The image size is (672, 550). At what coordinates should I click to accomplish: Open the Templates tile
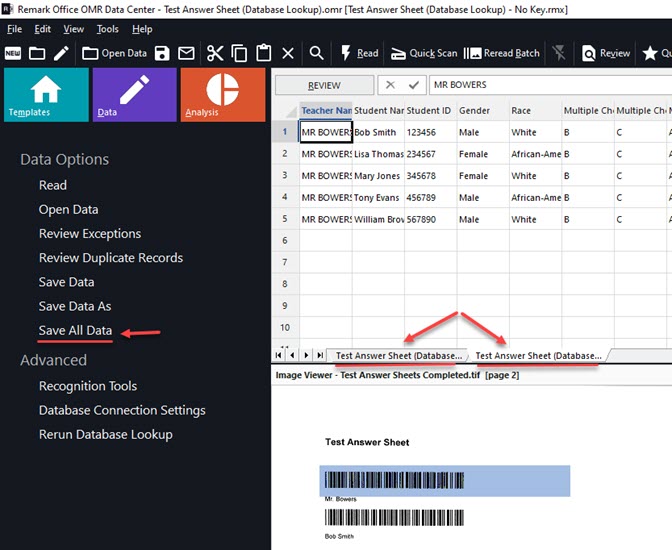click(x=46, y=95)
